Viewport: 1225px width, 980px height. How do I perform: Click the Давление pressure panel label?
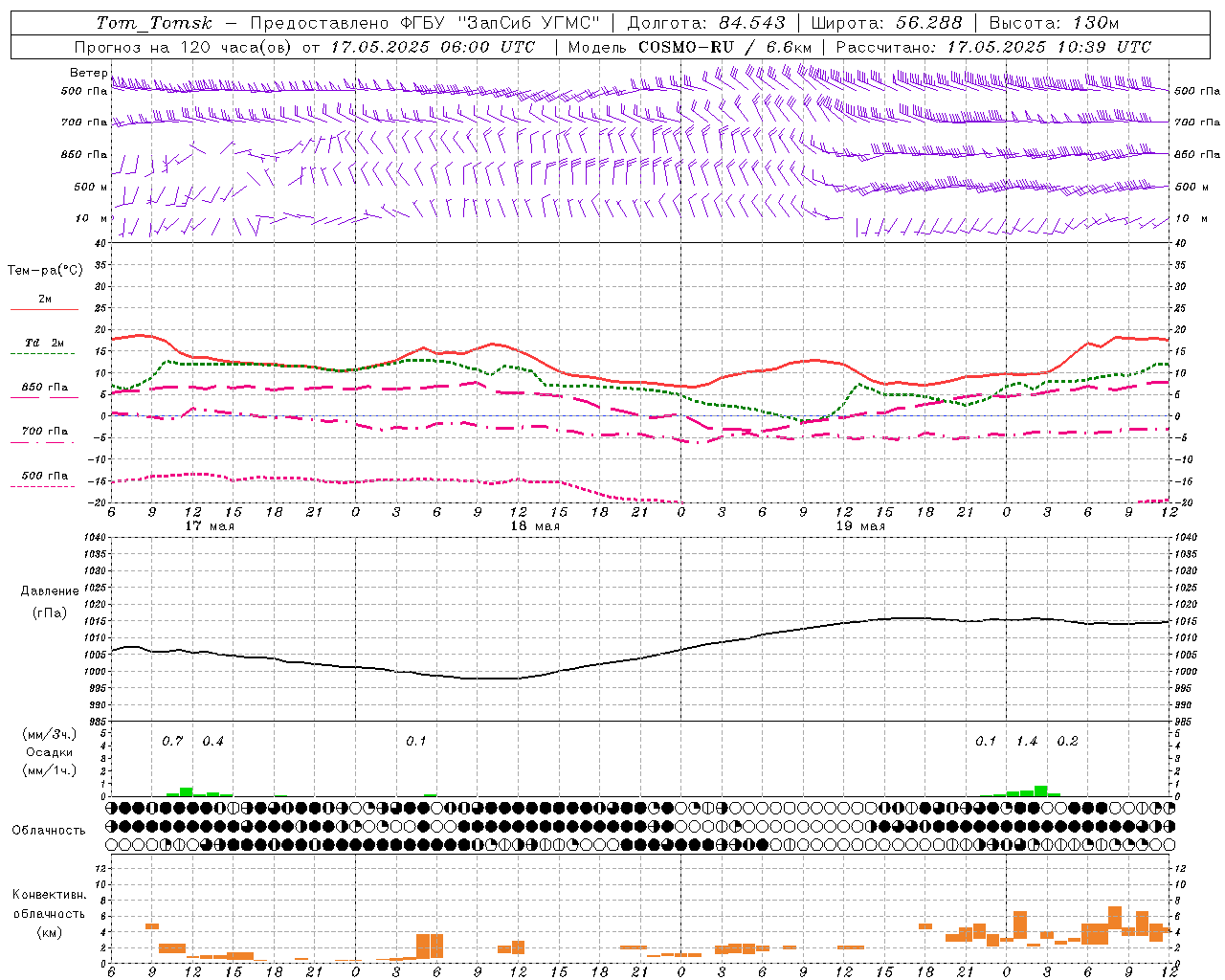point(50,591)
